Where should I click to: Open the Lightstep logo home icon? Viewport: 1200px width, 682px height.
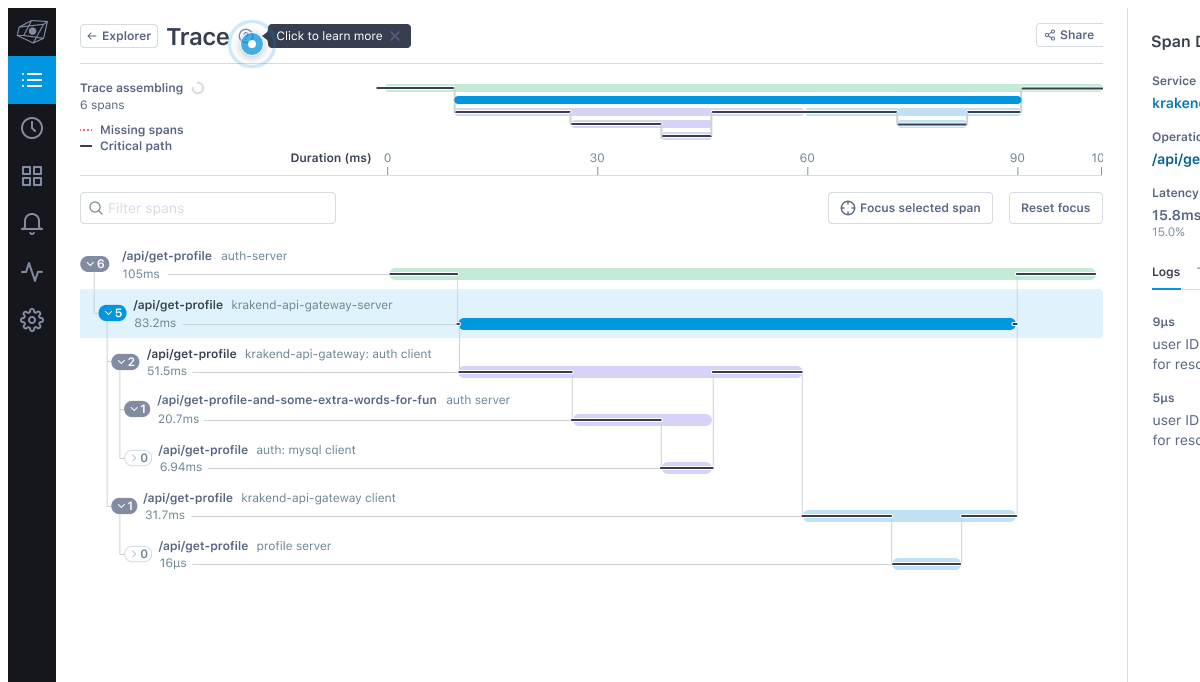coord(32,32)
